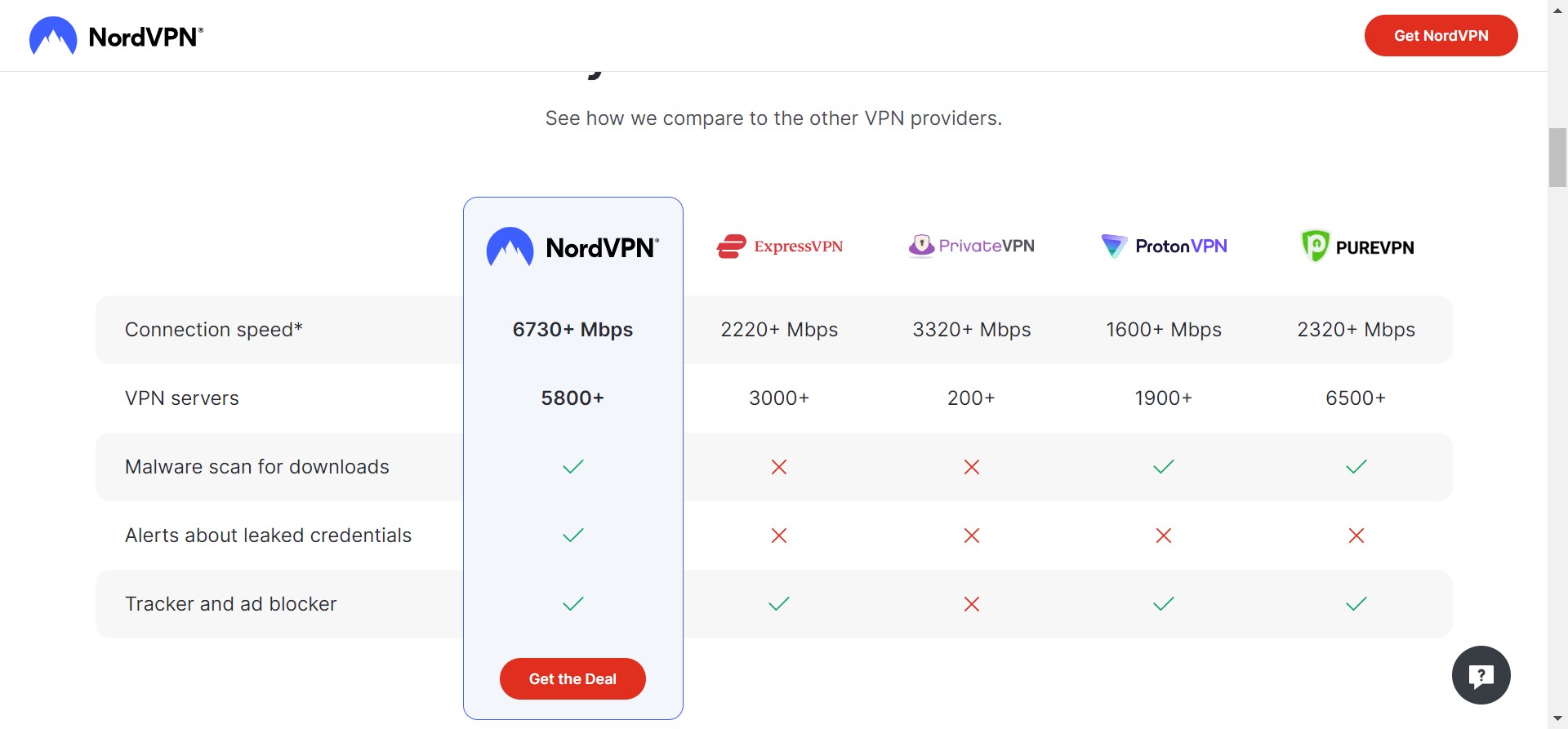Click the 6730+ Mbps NordVPN speed value

tap(572, 330)
